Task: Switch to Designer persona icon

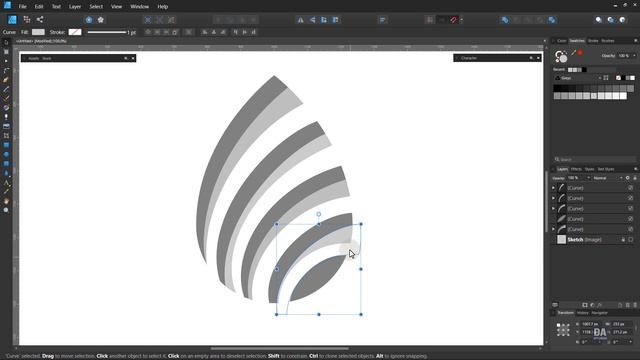Action: pyautogui.click(x=12, y=20)
